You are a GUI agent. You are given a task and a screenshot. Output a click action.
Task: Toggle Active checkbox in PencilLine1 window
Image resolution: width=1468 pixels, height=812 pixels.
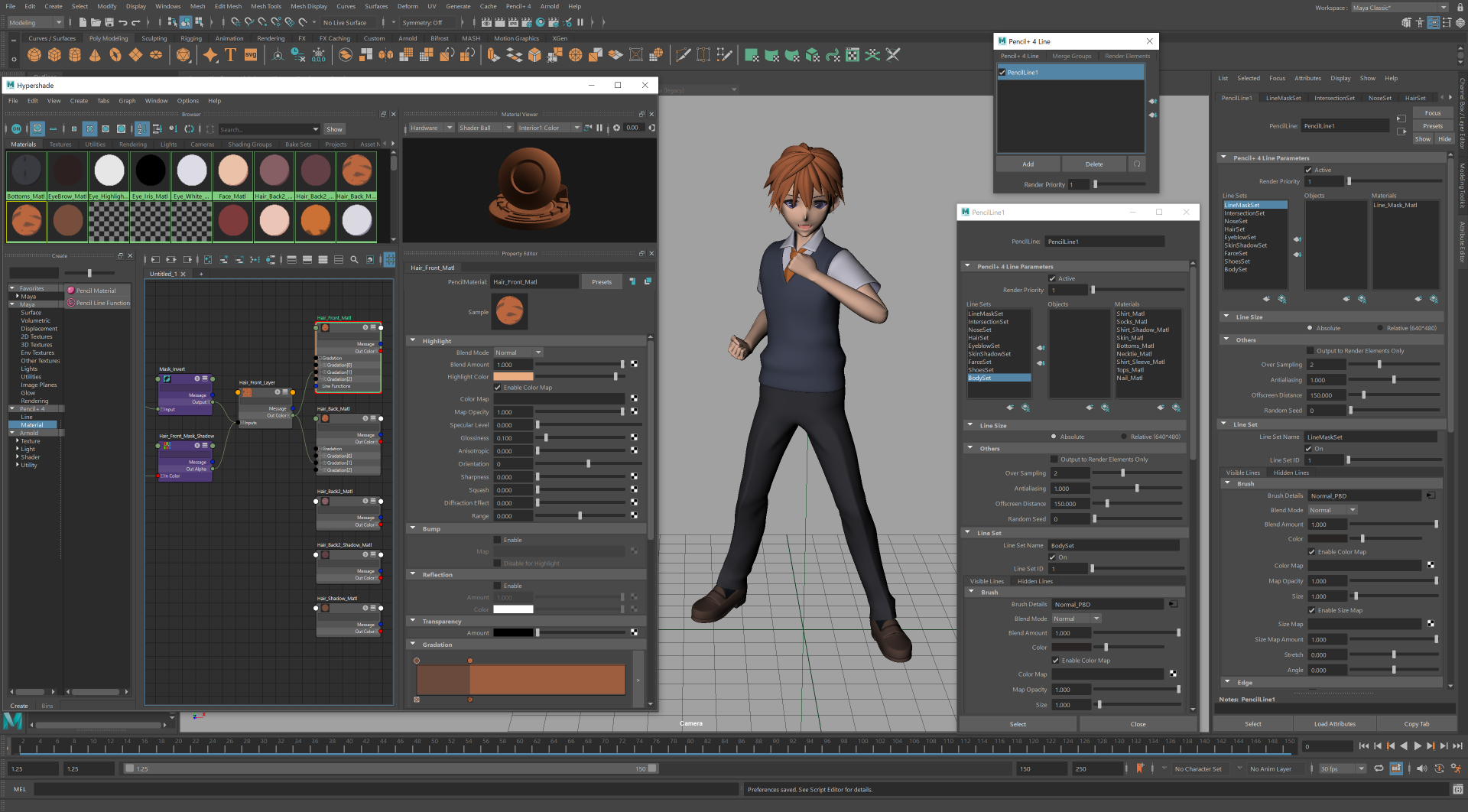1053,278
